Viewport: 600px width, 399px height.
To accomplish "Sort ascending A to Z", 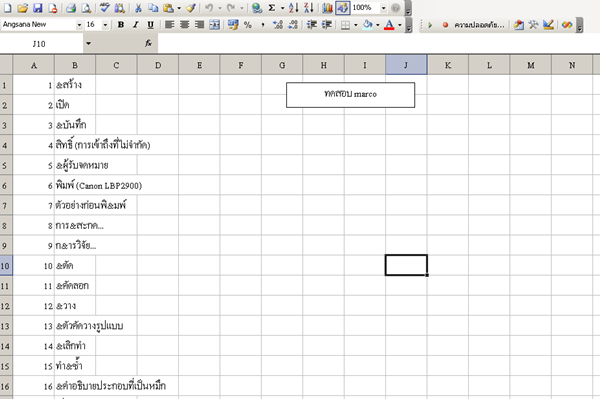I will (293, 8).
